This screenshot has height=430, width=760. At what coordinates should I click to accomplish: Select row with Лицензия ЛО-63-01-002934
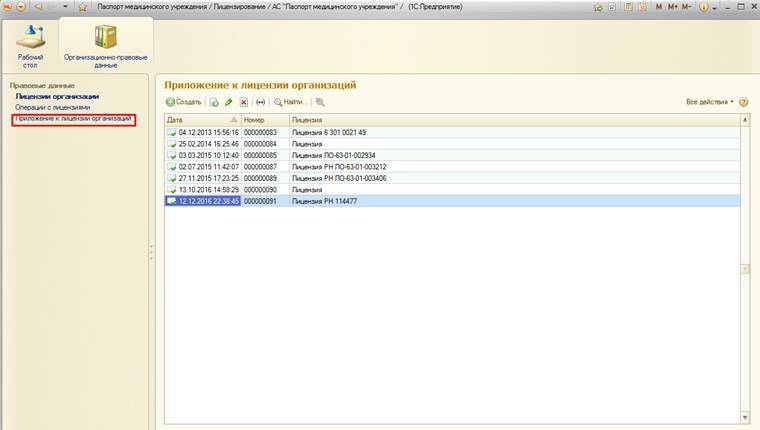[330, 155]
